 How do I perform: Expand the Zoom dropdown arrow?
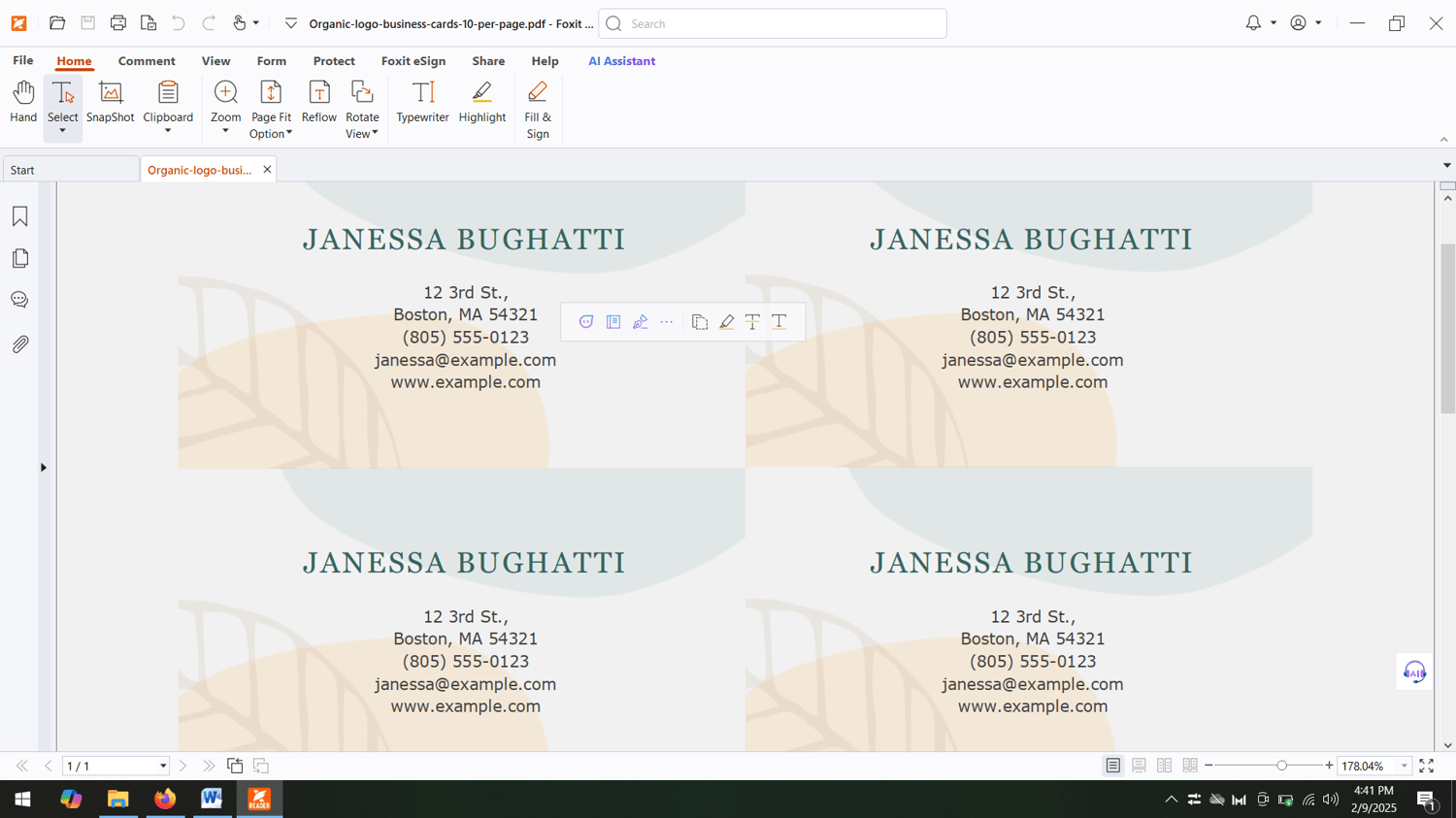pyautogui.click(x=225, y=132)
